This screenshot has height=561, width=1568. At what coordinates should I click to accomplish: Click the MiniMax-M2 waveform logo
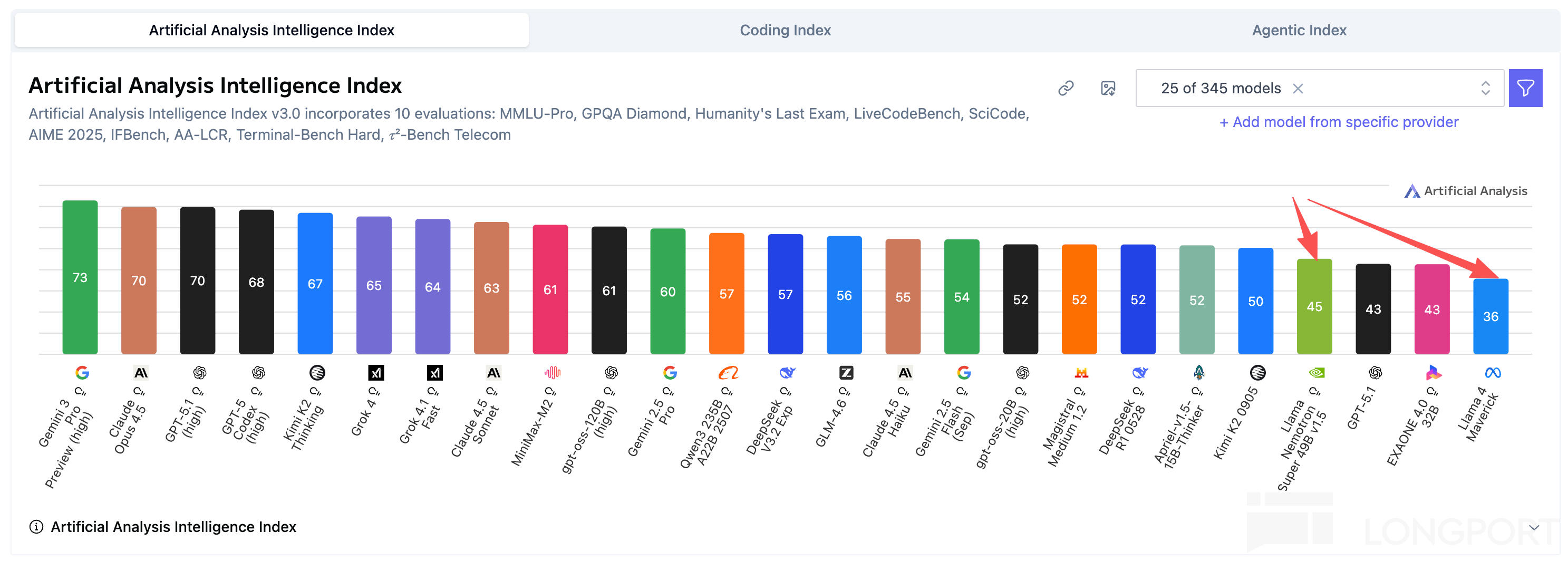coord(552,372)
